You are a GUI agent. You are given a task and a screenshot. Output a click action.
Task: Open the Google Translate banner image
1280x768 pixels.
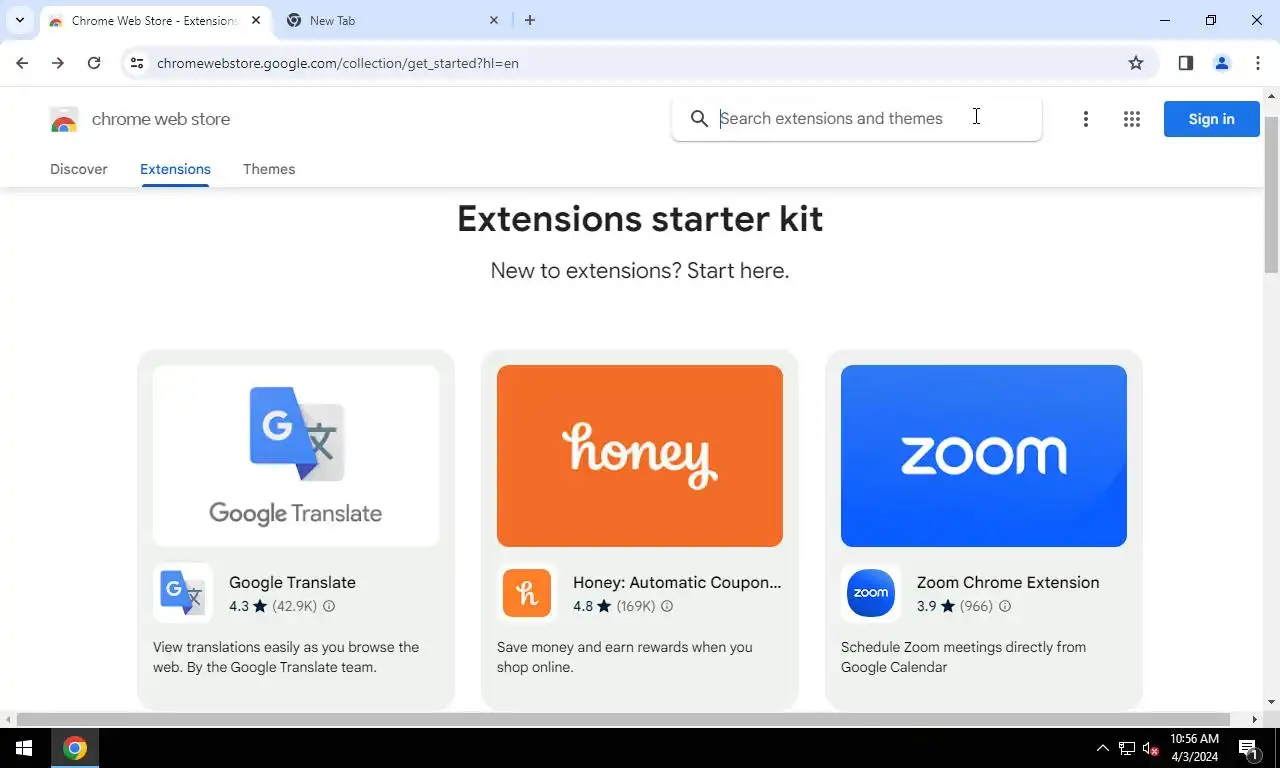tap(296, 456)
